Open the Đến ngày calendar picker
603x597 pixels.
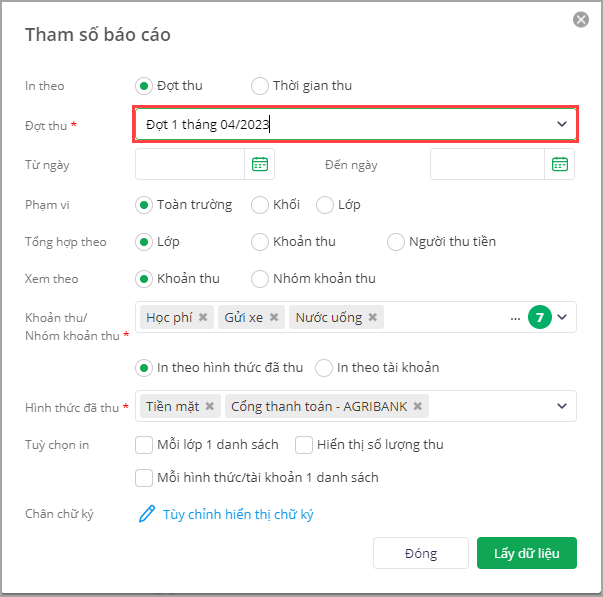560,164
